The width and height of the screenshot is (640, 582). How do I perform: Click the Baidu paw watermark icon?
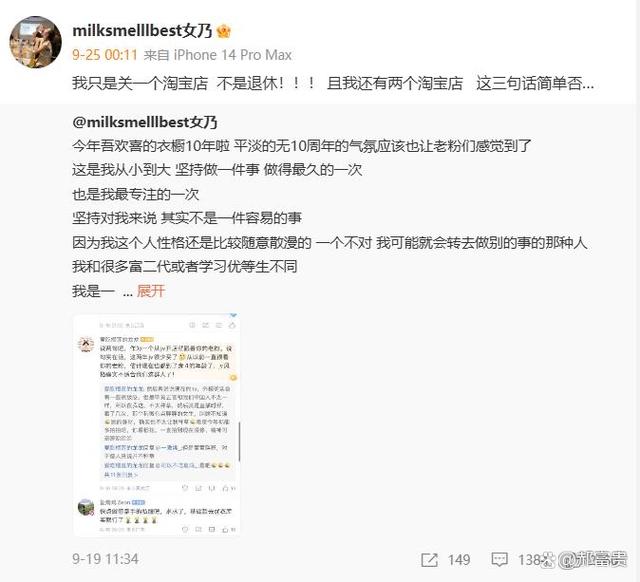coord(549,560)
